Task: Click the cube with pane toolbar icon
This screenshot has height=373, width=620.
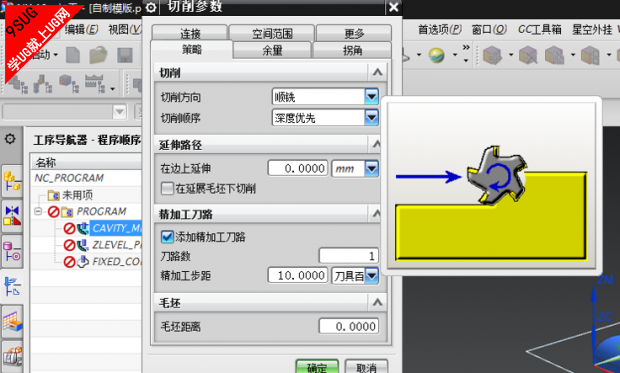Action: tap(590, 55)
